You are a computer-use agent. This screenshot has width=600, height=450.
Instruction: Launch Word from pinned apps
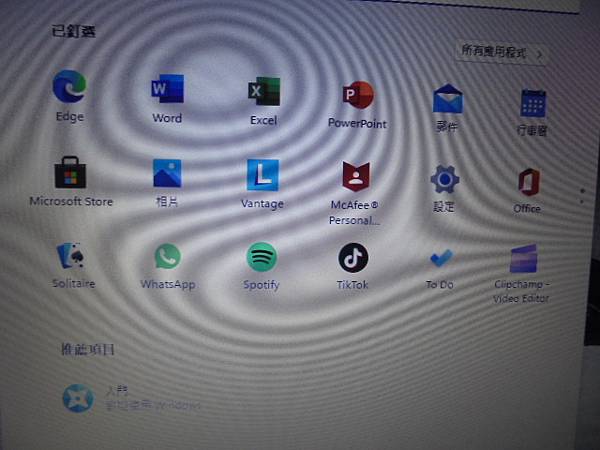[x=168, y=89]
